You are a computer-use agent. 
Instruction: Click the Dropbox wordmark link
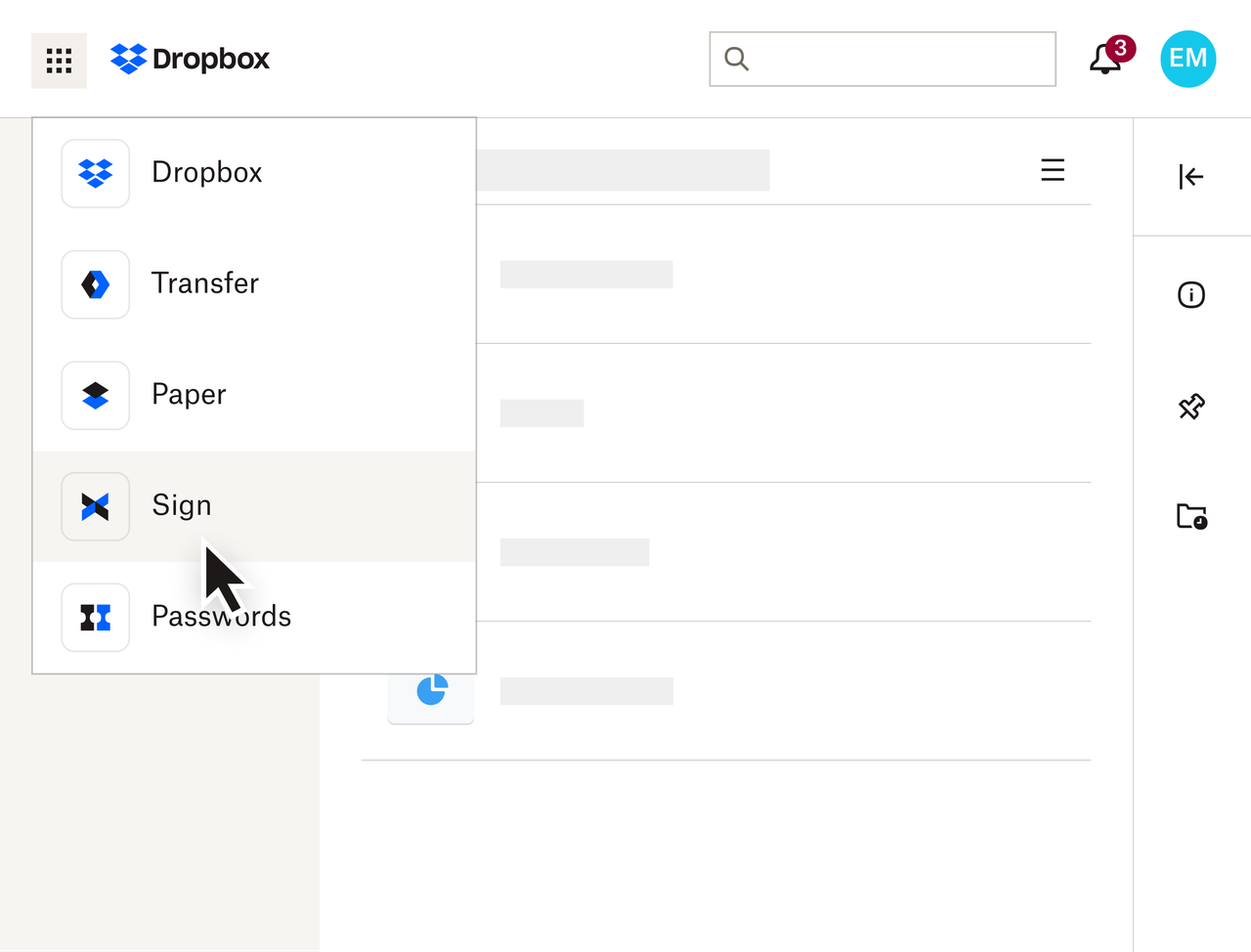(210, 59)
